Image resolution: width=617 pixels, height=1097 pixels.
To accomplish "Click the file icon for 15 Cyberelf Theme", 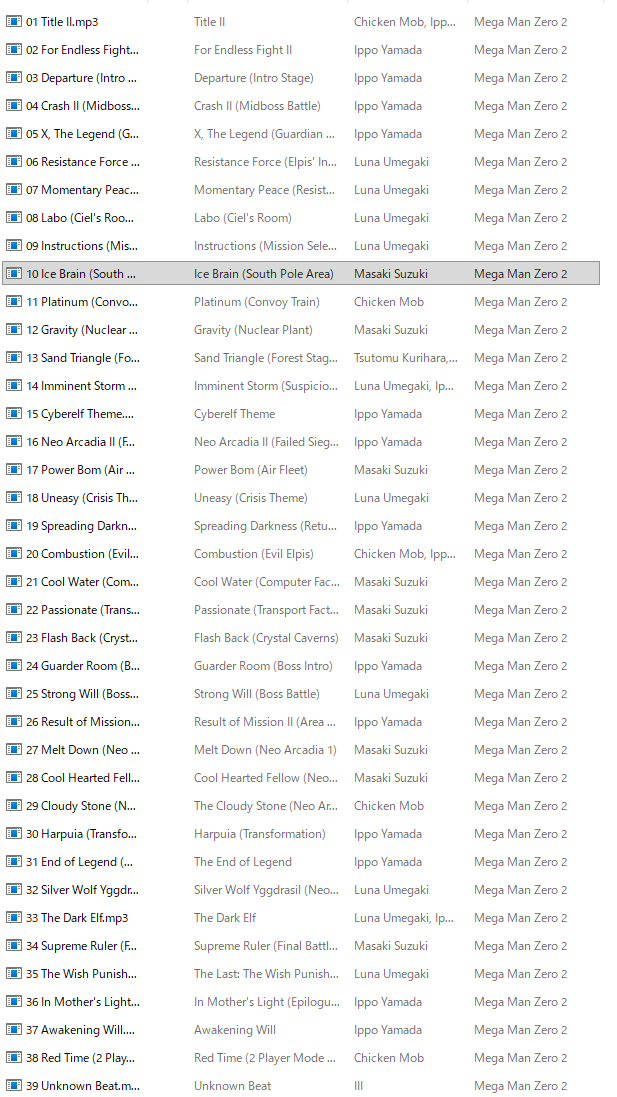I will click(x=13, y=413).
